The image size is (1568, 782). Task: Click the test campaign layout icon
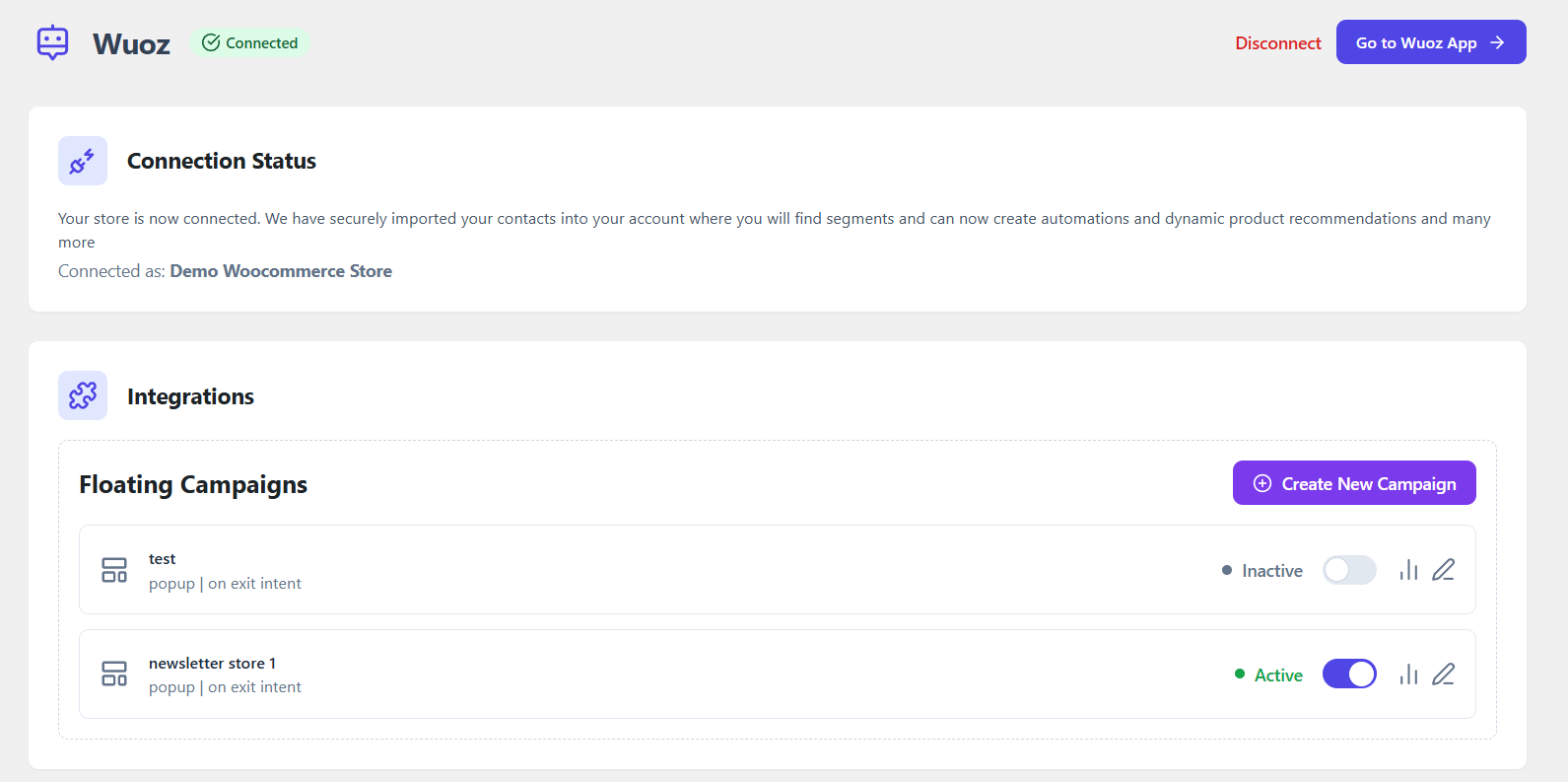[x=114, y=570]
